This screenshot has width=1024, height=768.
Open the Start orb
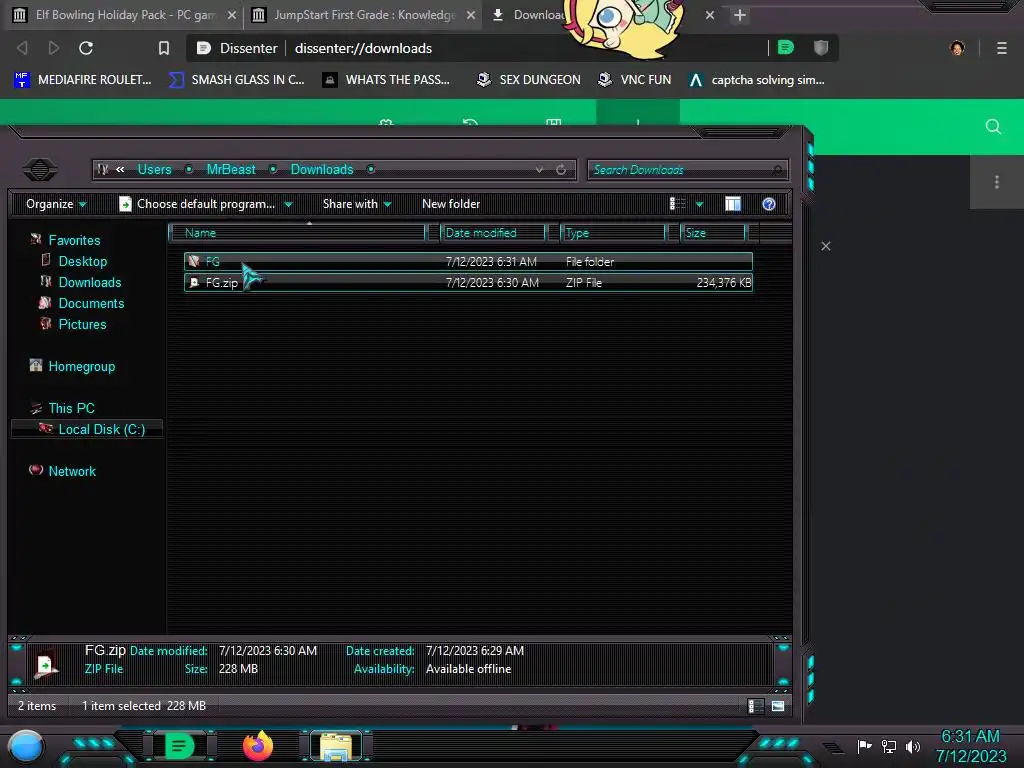26,747
